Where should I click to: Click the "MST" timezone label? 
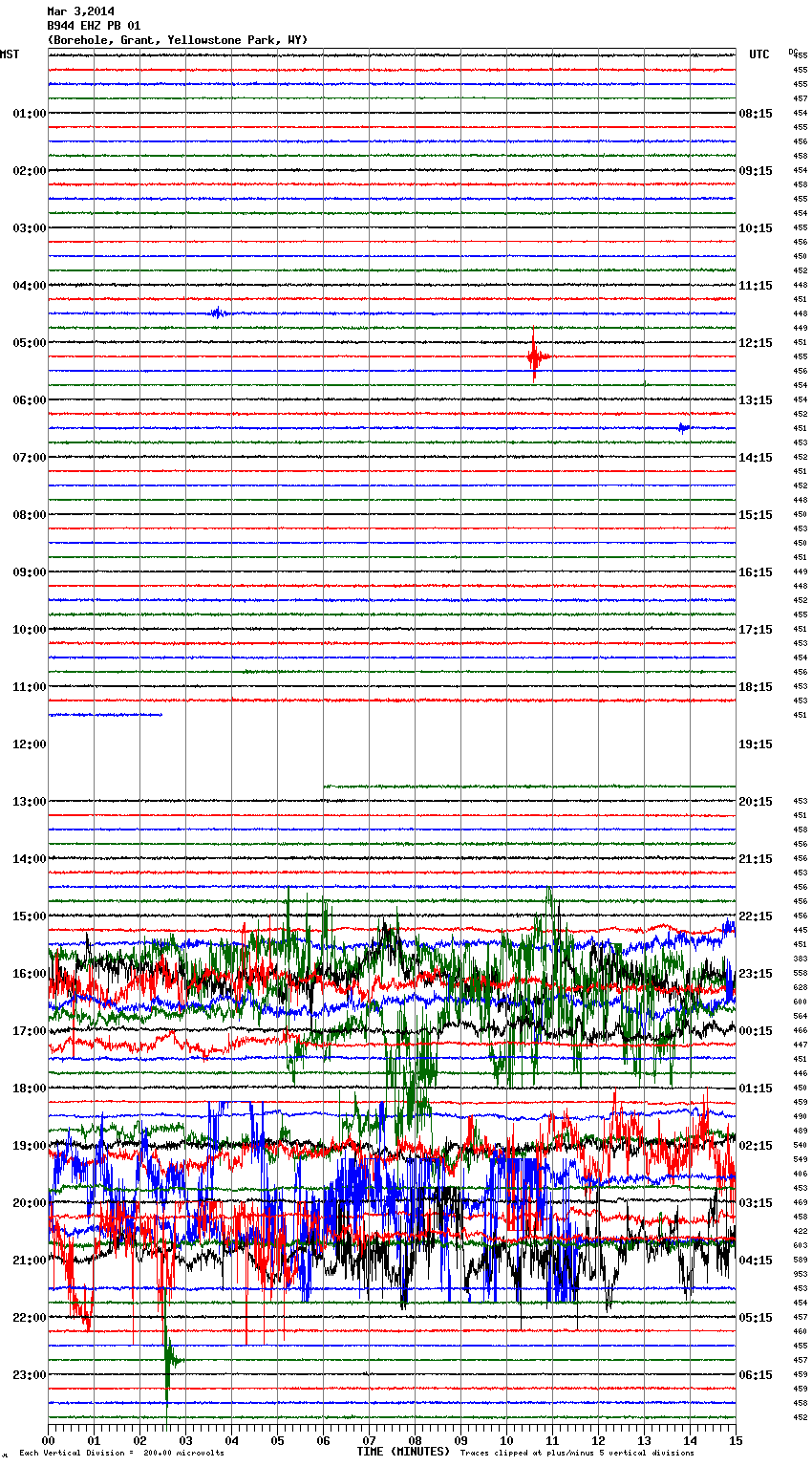[10, 54]
